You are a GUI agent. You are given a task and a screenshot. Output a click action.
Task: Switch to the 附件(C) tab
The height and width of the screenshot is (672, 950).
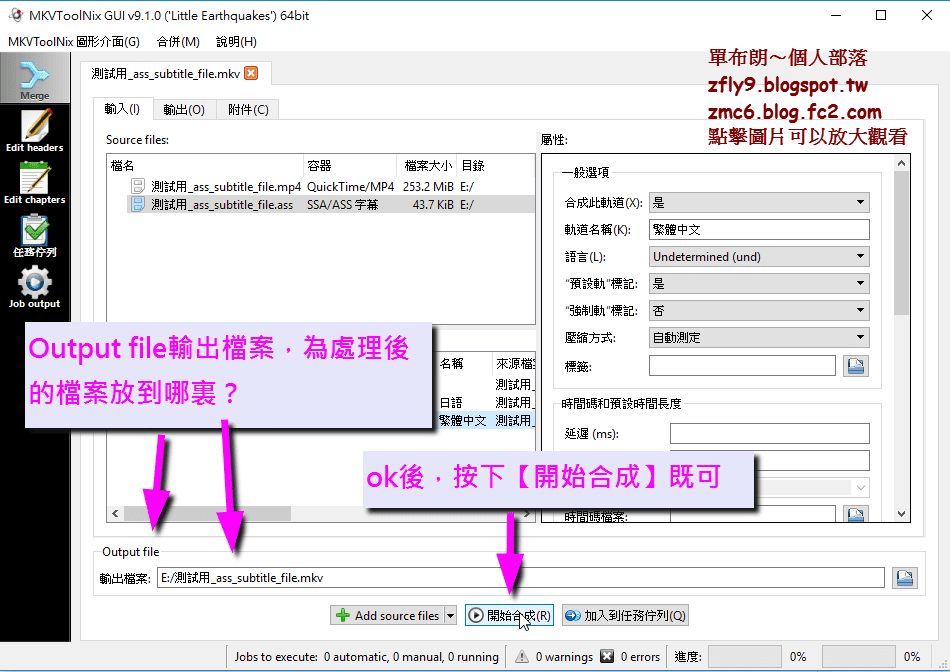[x=248, y=110]
